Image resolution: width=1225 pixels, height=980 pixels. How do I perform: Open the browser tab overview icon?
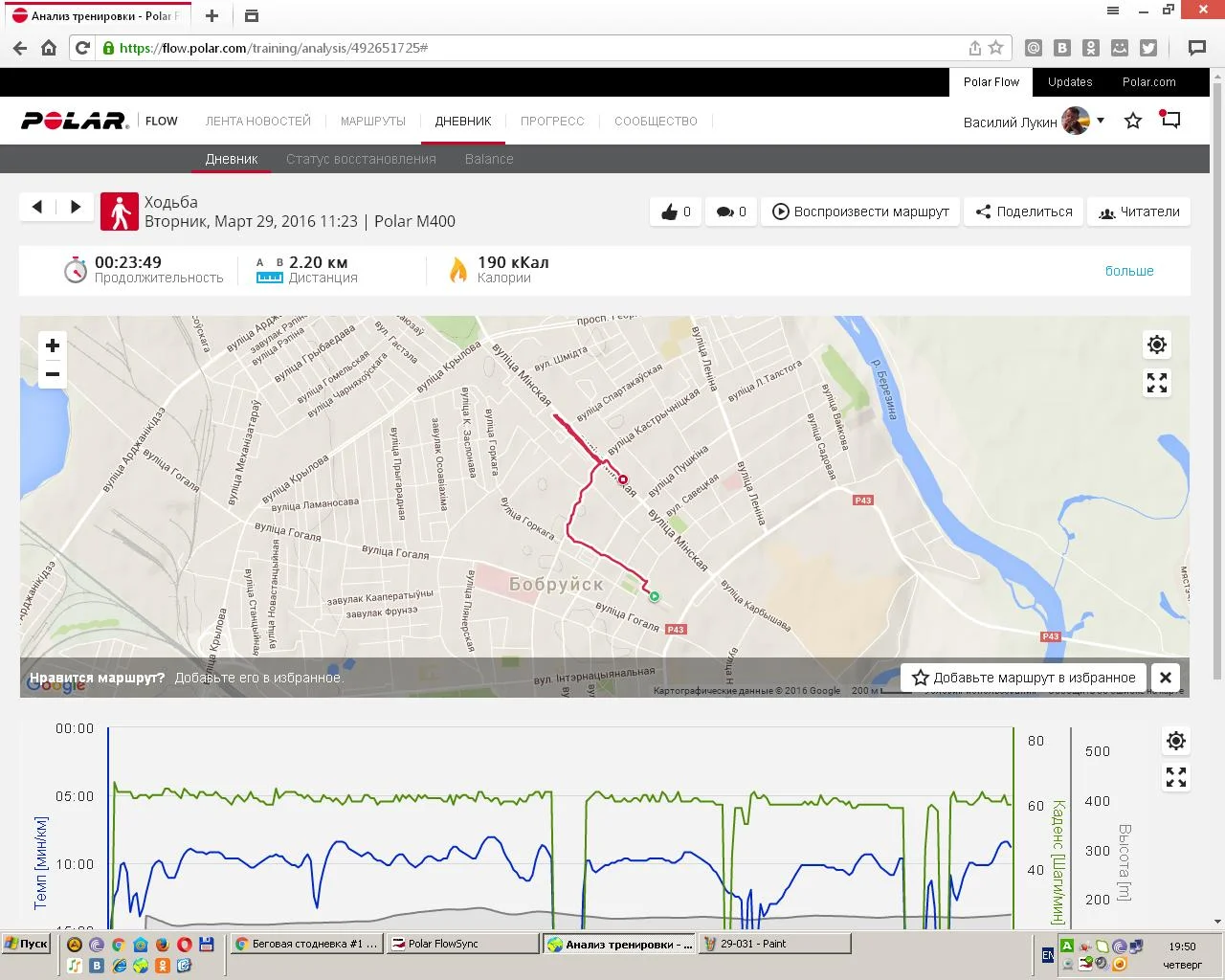coord(251,15)
